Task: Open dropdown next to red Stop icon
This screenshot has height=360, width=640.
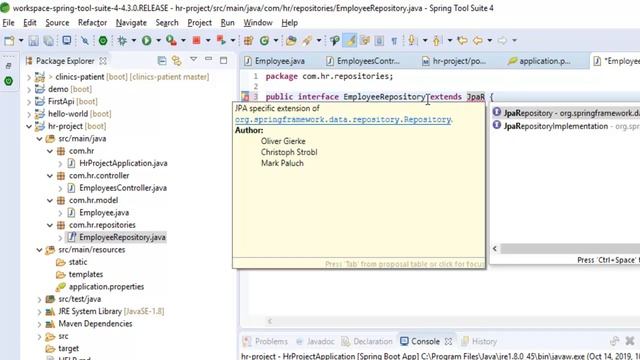Action: pos(208,40)
